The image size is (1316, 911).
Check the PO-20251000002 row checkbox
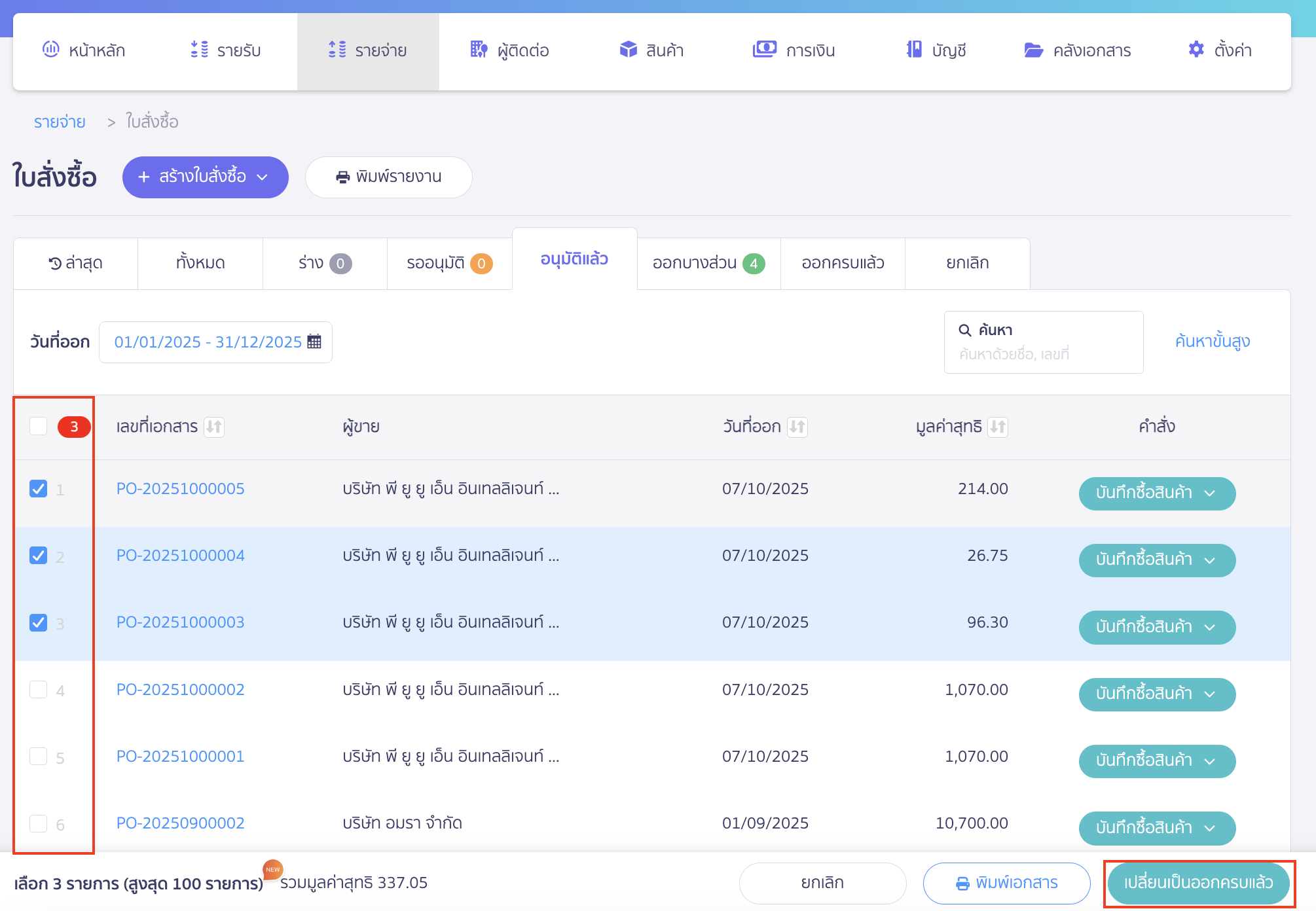tap(39, 690)
